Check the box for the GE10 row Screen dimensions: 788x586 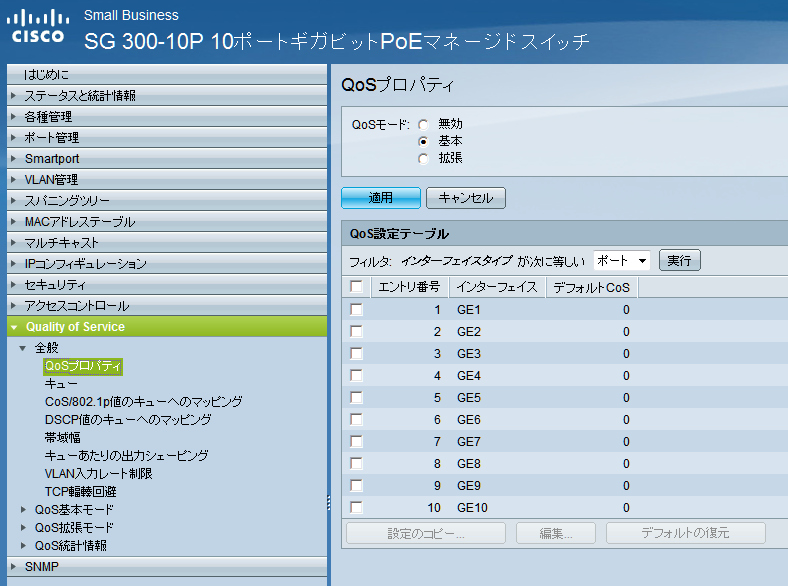(356, 507)
